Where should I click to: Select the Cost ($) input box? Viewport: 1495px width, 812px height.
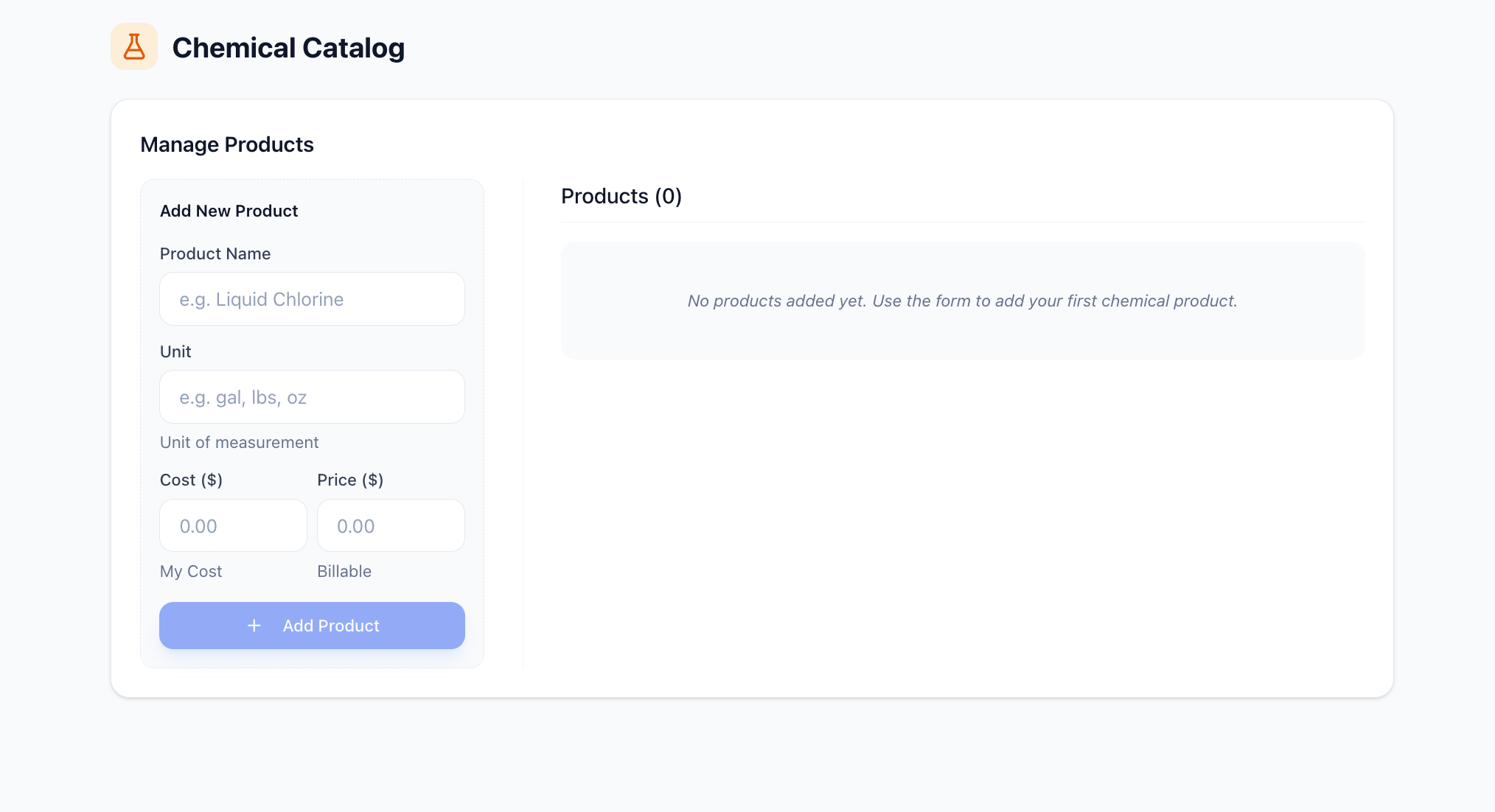(x=233, y=526)
